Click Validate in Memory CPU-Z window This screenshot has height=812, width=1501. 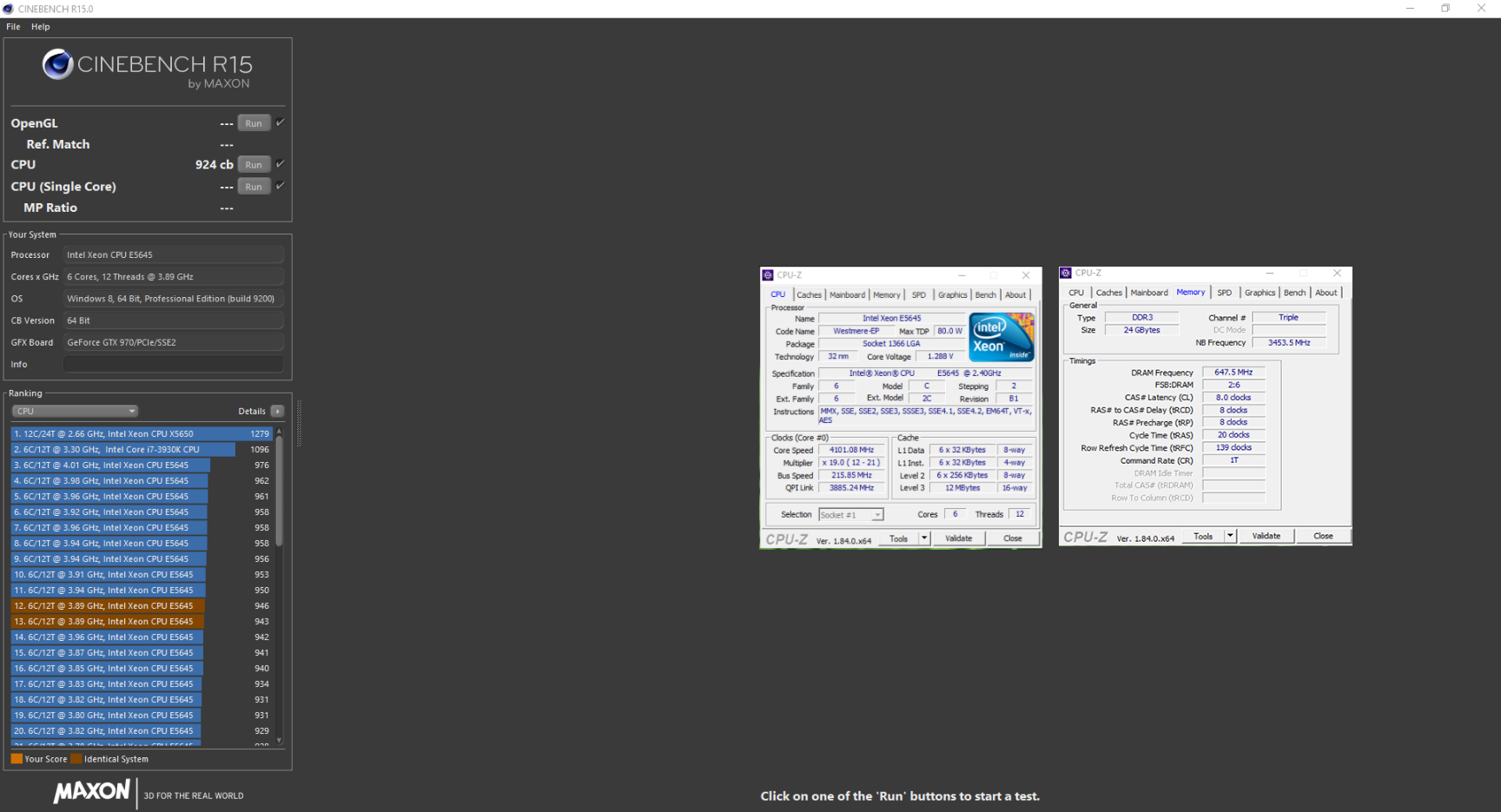click(x=1266, y=536)
